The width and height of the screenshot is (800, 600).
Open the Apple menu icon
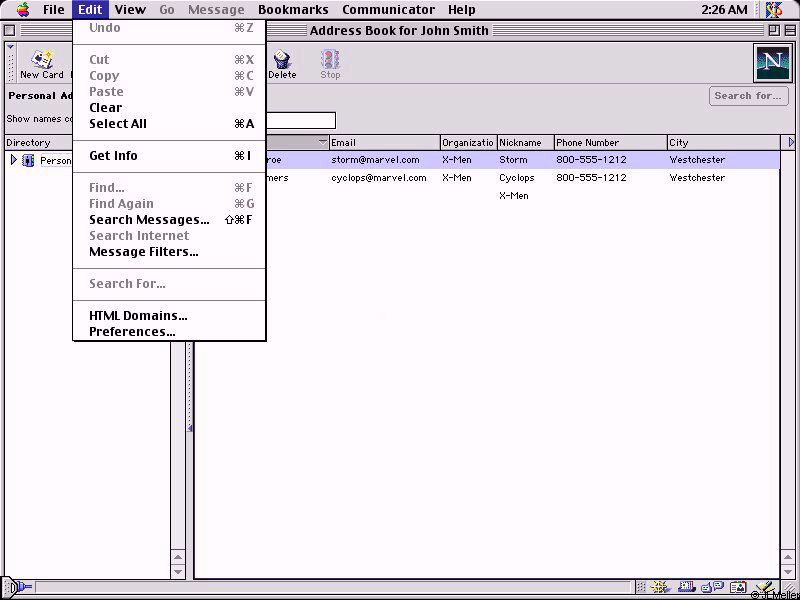coord(22,10)
